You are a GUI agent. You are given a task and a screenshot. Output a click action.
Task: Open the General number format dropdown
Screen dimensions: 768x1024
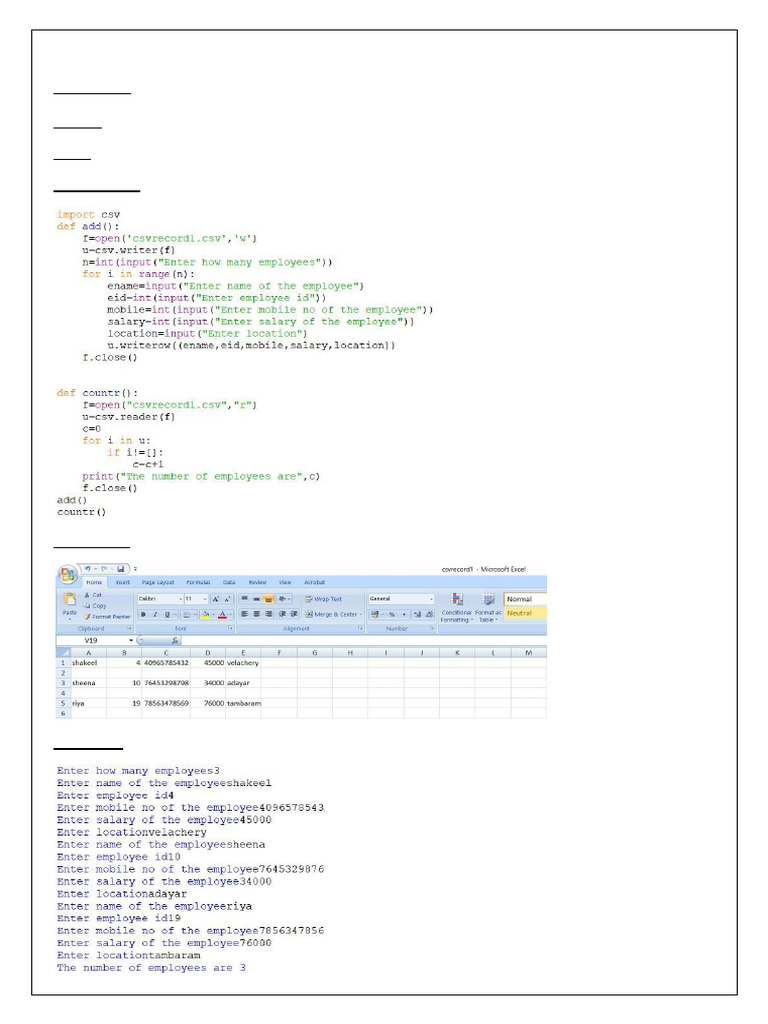click(433, 599)
